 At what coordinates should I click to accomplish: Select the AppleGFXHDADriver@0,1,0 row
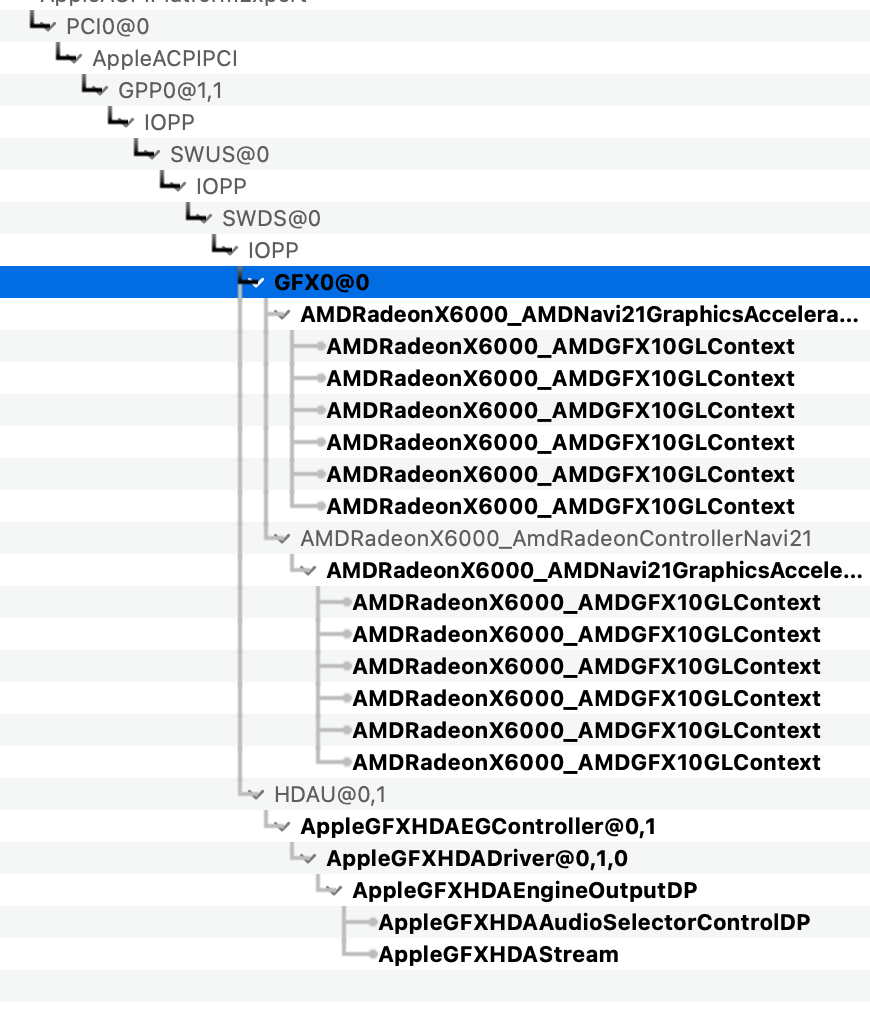click(x=435, y=858)
